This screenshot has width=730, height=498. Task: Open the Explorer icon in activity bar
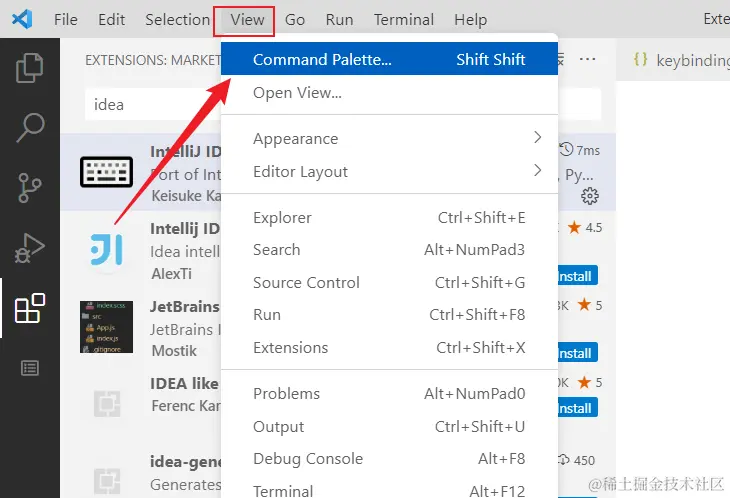pos(30,67)
